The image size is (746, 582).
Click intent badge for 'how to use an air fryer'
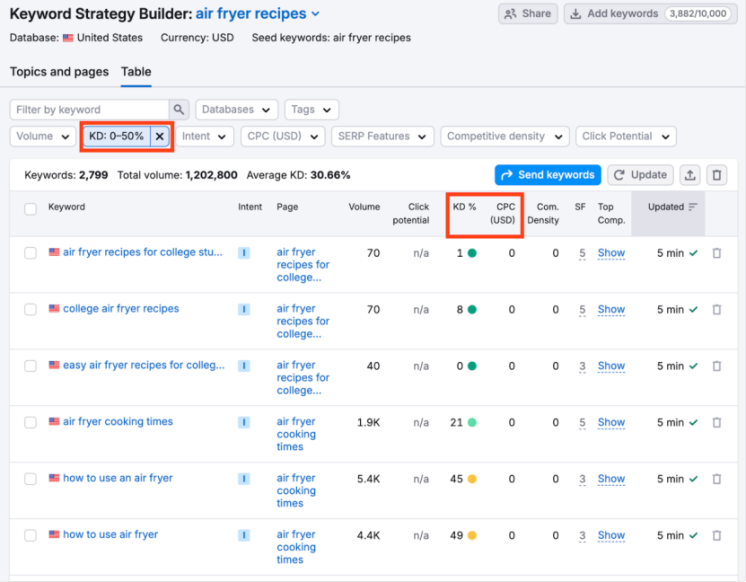click(243, 479)
